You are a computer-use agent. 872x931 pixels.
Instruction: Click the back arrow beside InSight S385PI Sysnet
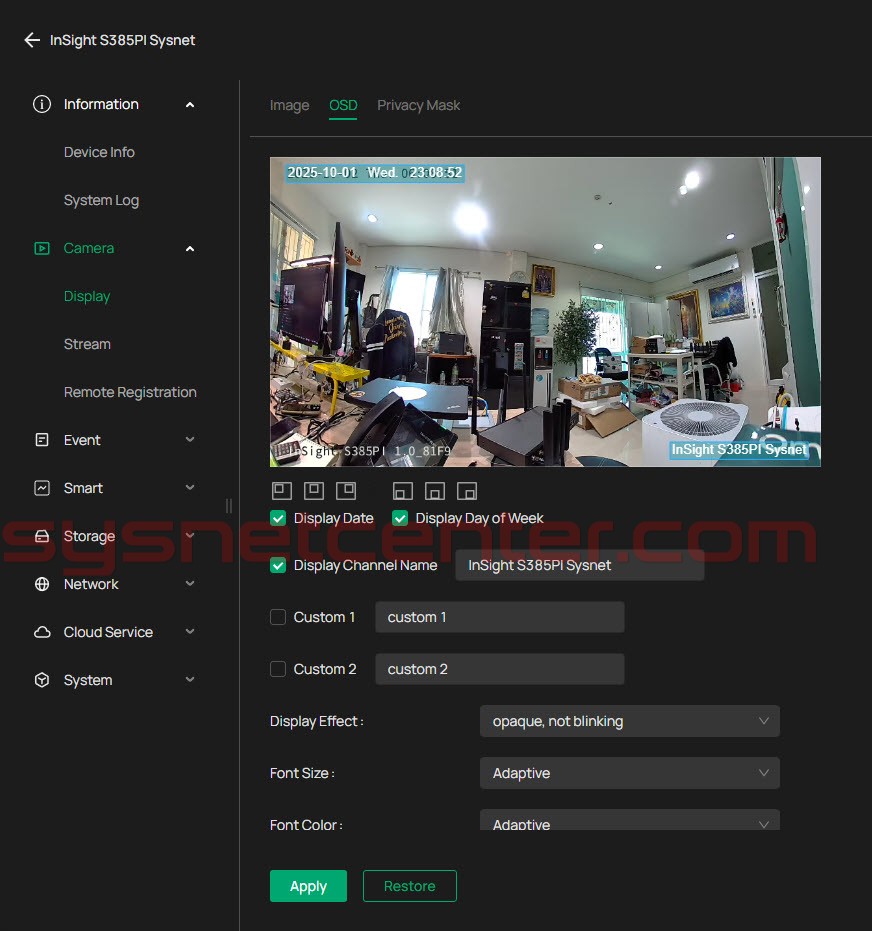(x=32, y=40)
